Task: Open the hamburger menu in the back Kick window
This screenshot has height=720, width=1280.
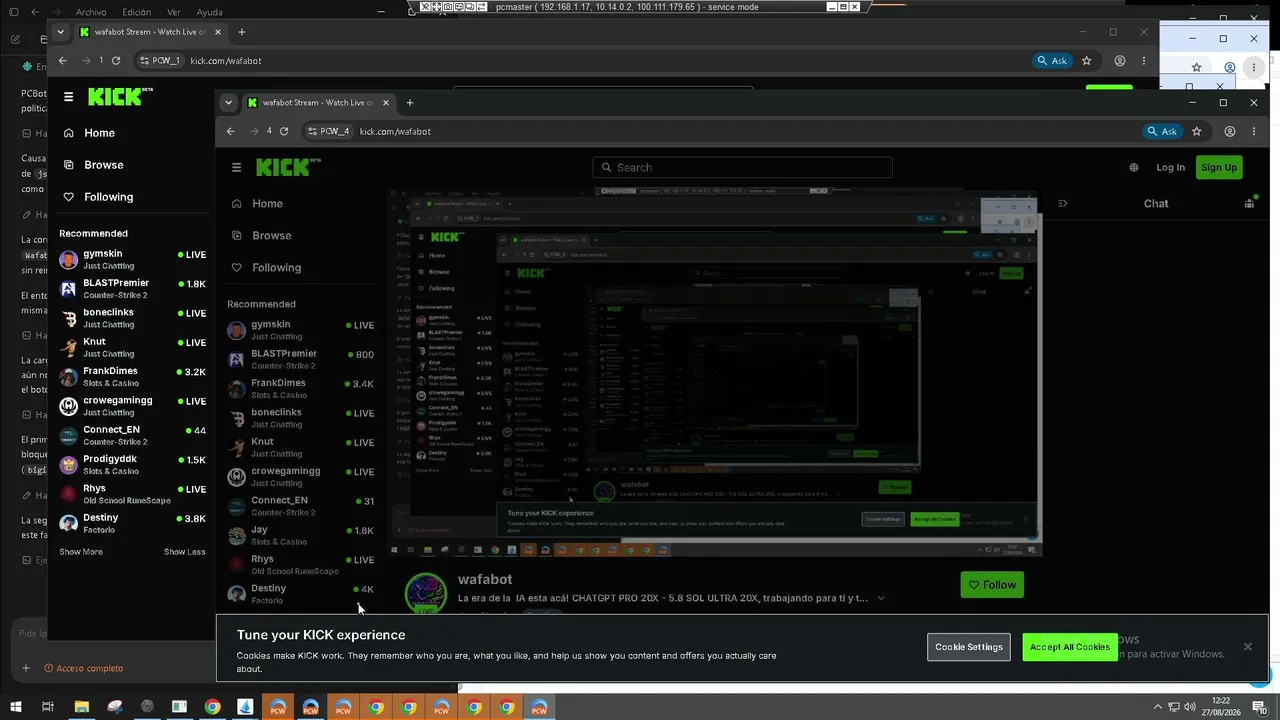Action: [x=68, y=97]
